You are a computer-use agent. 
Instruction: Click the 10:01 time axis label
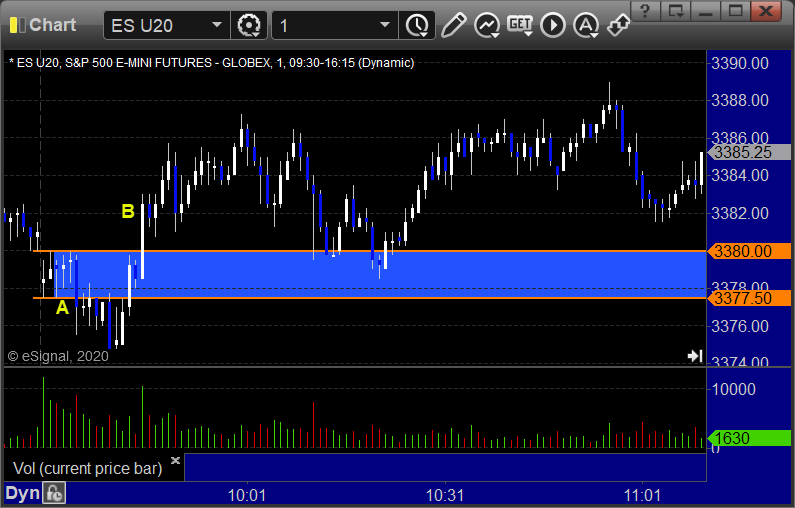pyautogui.click(x=247, y=495)
